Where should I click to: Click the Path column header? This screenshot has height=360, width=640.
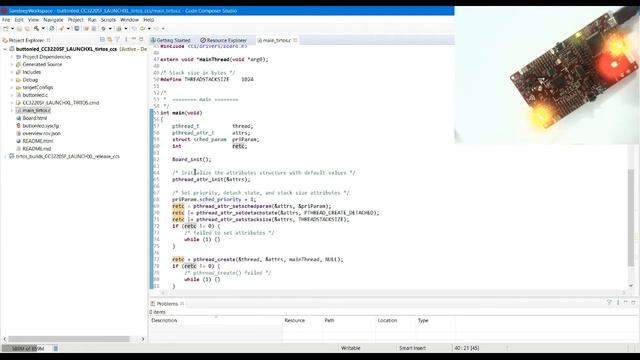[x=349, y=320]
